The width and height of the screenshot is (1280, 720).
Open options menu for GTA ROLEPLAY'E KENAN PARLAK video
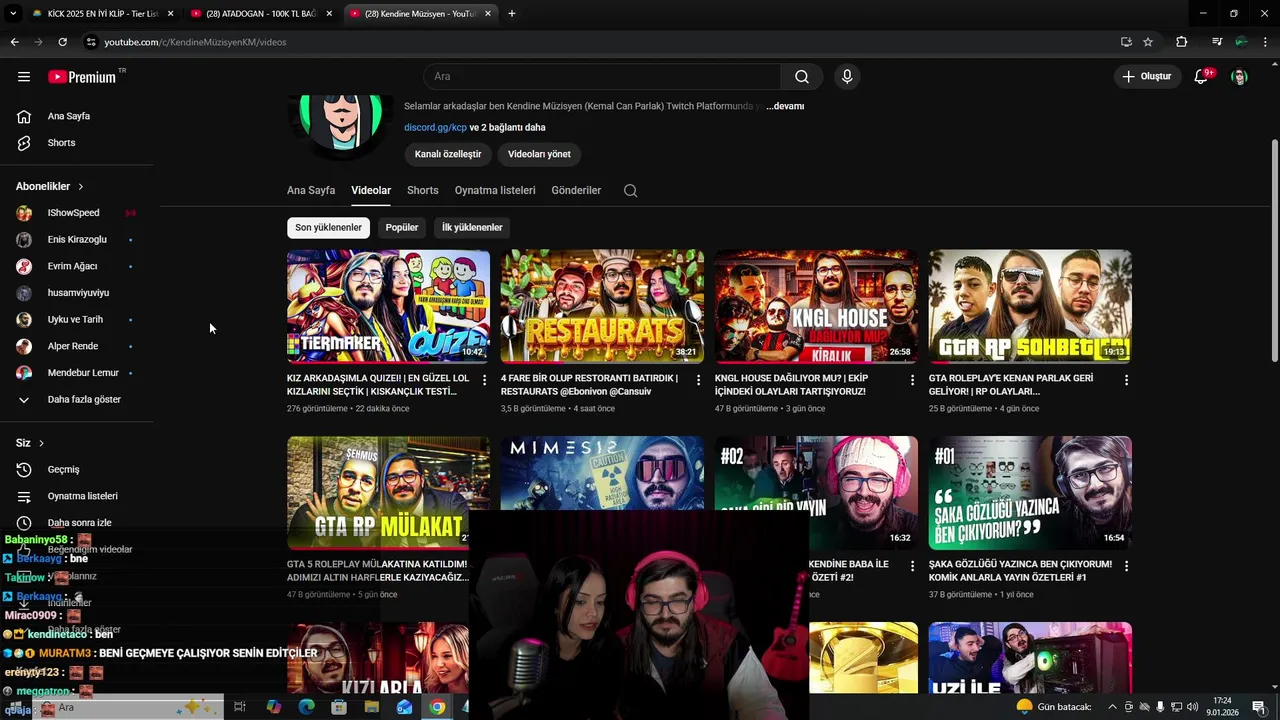1126,380
